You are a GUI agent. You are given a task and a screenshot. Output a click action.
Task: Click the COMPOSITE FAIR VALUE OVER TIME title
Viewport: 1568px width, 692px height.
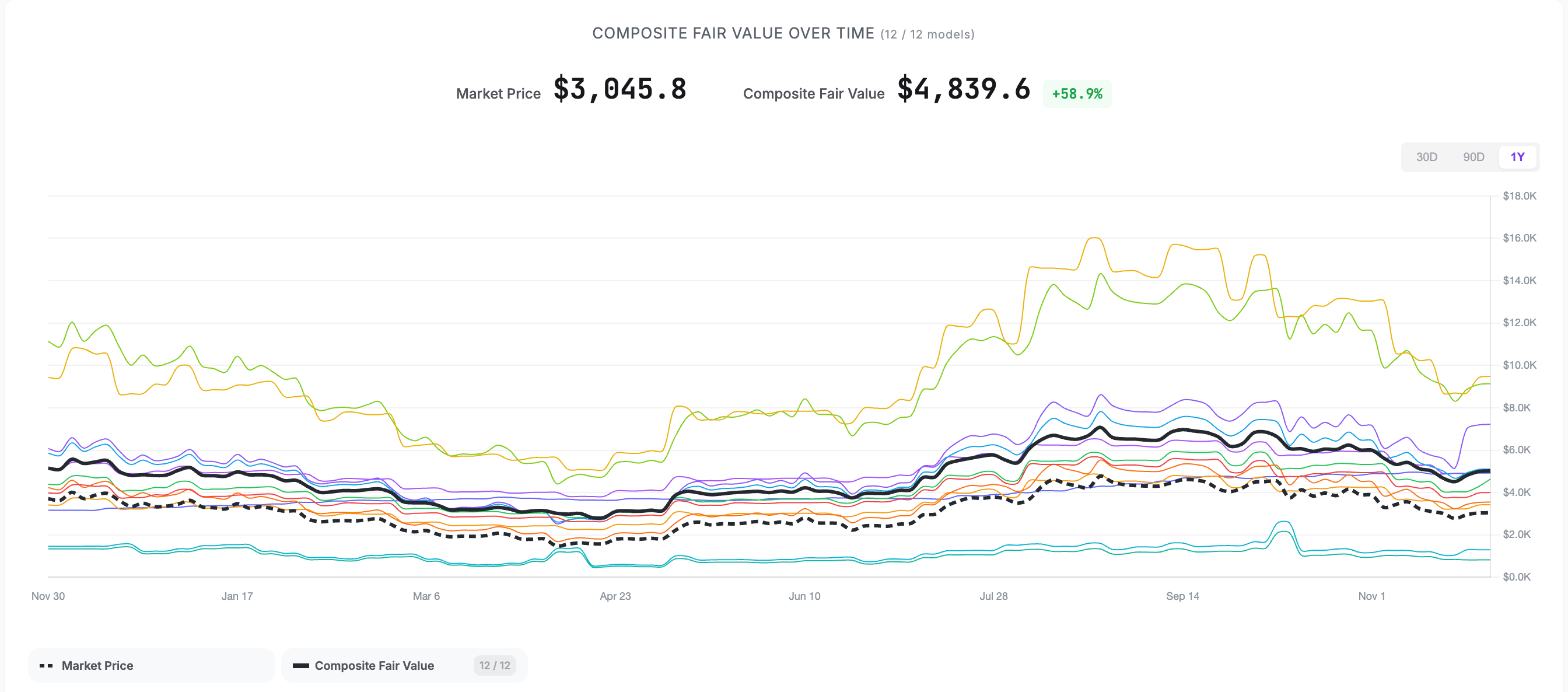point(733,33)
